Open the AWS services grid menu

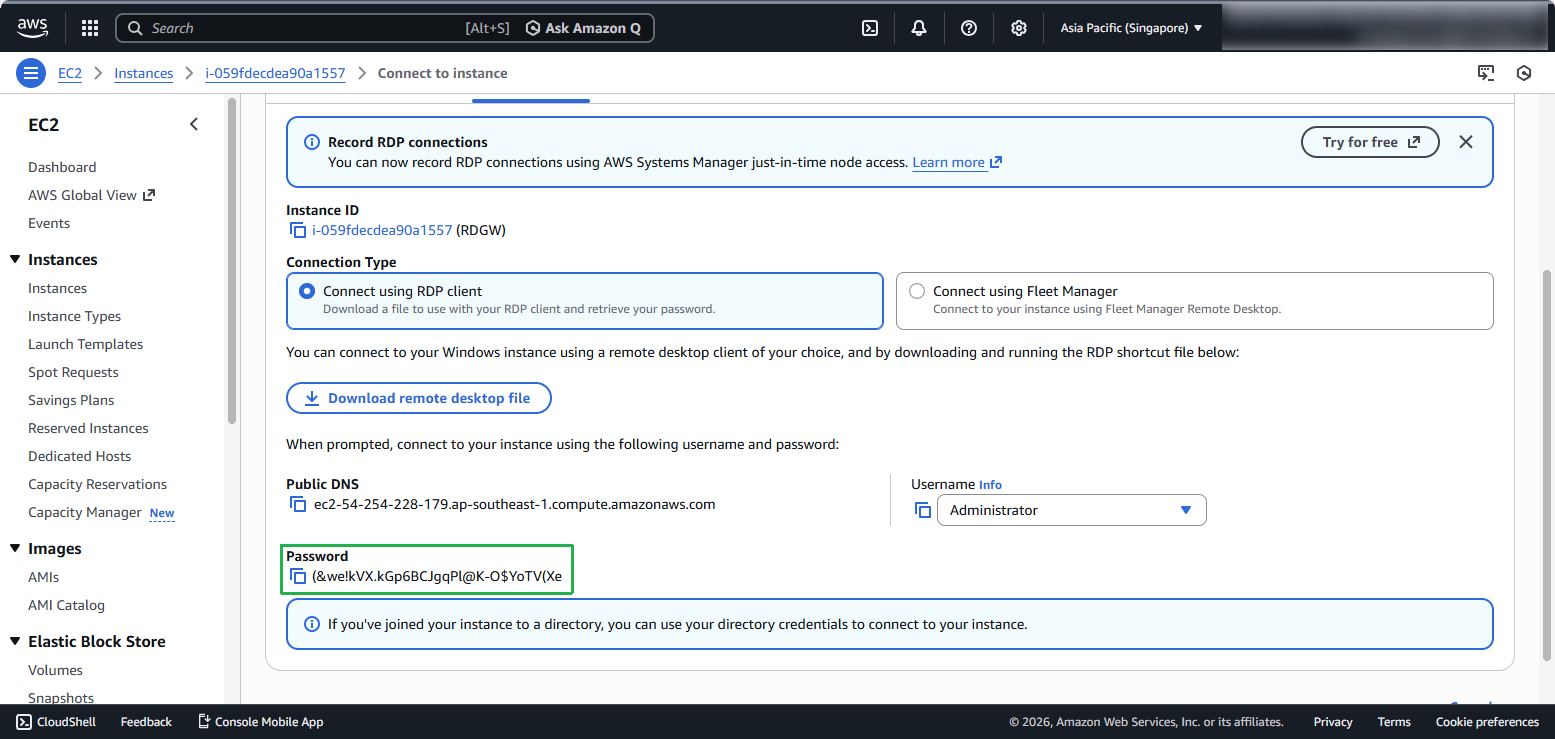tap(90, 28)
